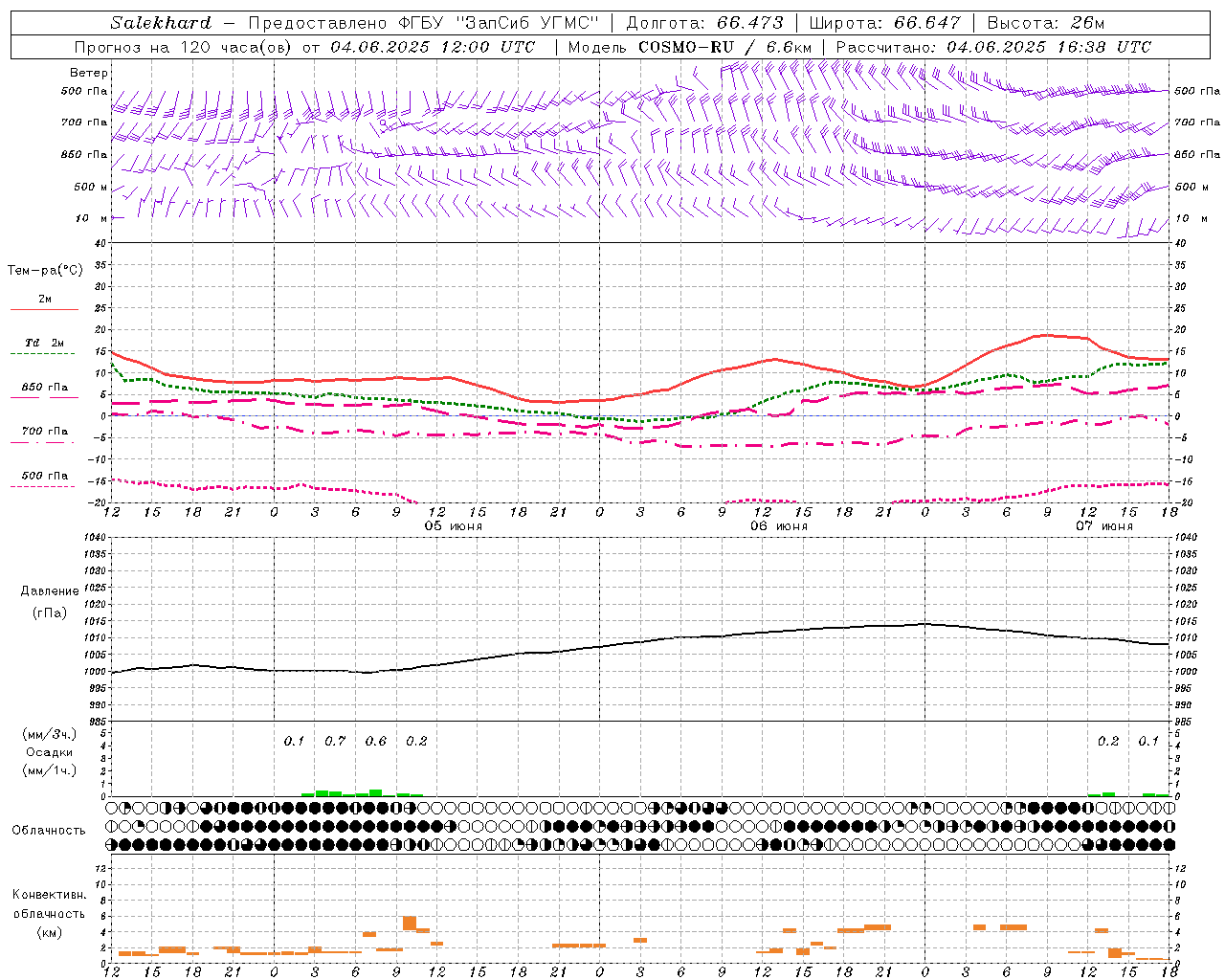Click the '07 июня' date label

pos(1104,526)
